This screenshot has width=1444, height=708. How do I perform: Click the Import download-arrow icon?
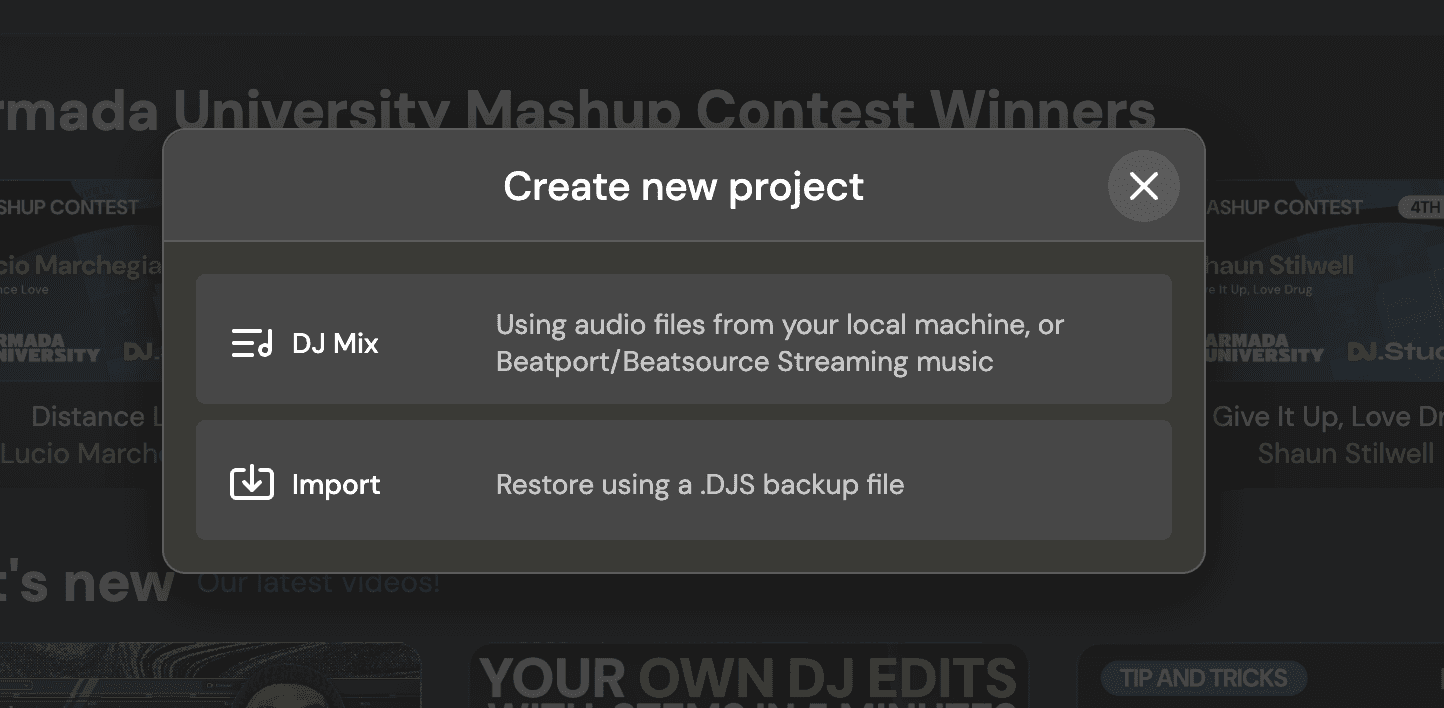(x=252, y=481)
